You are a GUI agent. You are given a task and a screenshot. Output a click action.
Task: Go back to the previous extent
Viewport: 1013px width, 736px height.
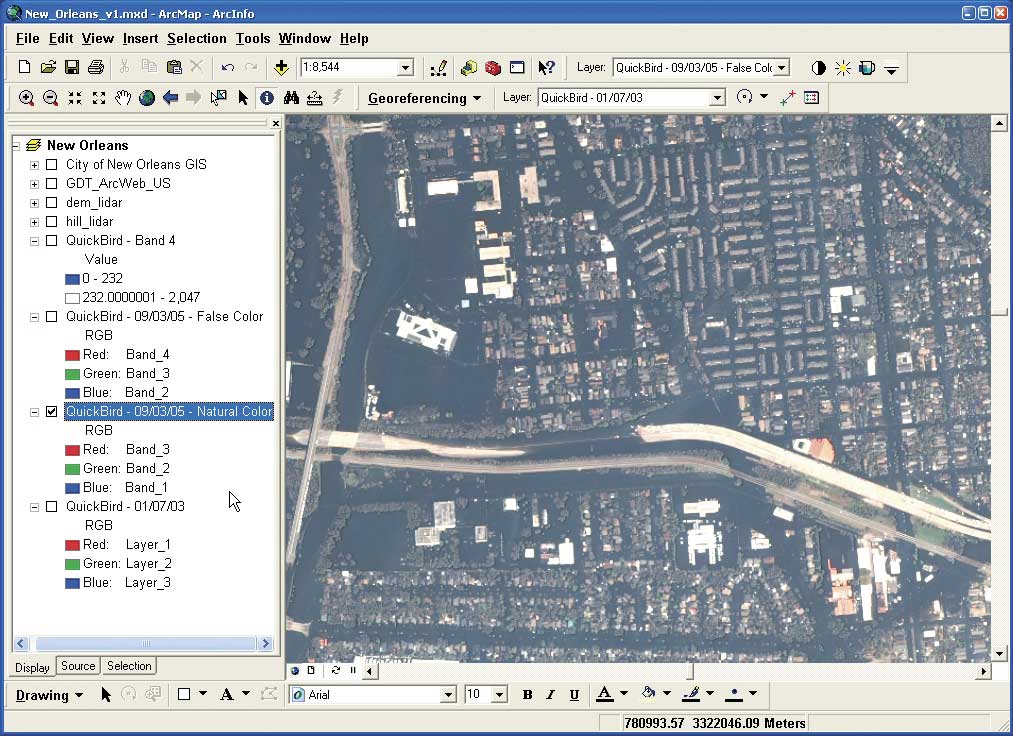(x=170, y=98)
